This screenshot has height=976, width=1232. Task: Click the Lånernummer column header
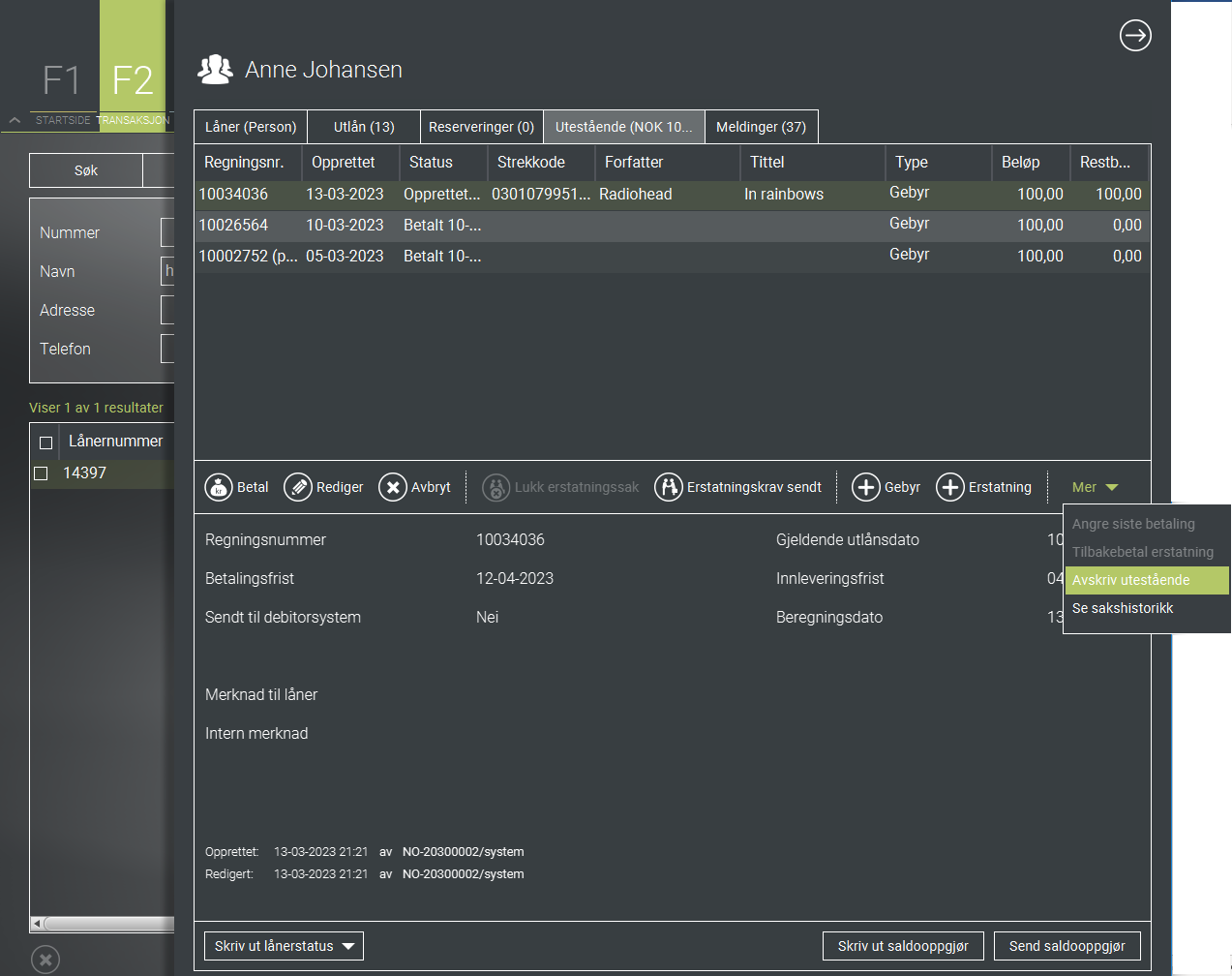coord(116,442)
